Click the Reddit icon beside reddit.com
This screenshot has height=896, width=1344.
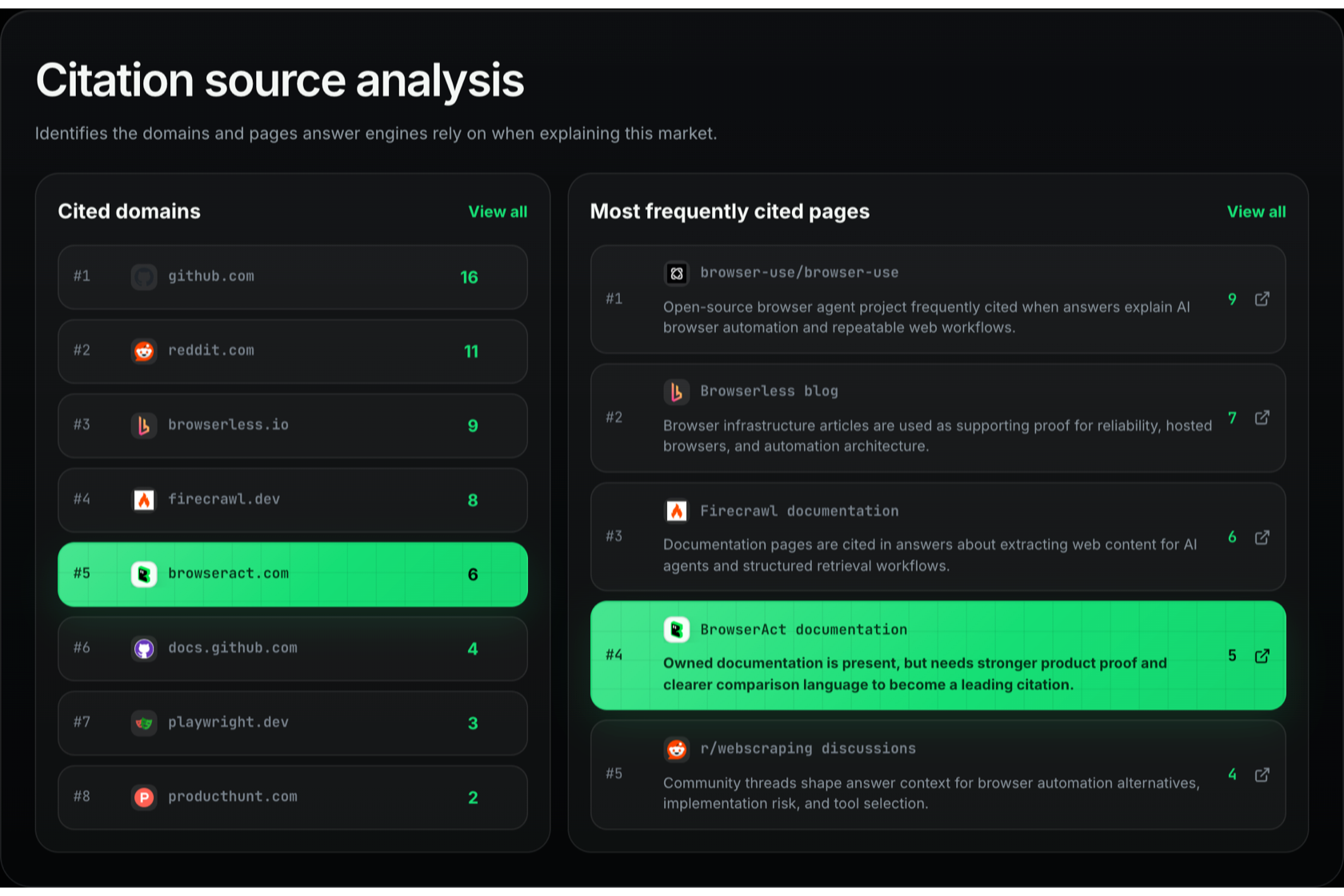click(144, 351)
